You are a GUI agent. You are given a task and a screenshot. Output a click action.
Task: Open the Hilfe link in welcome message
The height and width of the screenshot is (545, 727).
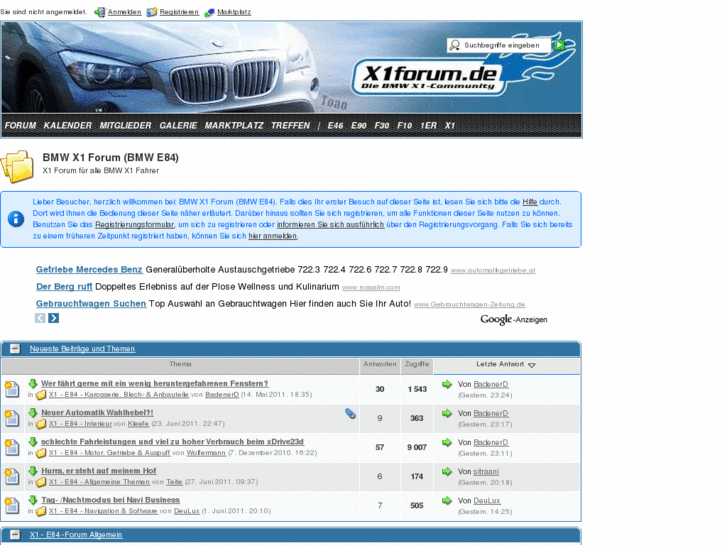click(530, 202)
